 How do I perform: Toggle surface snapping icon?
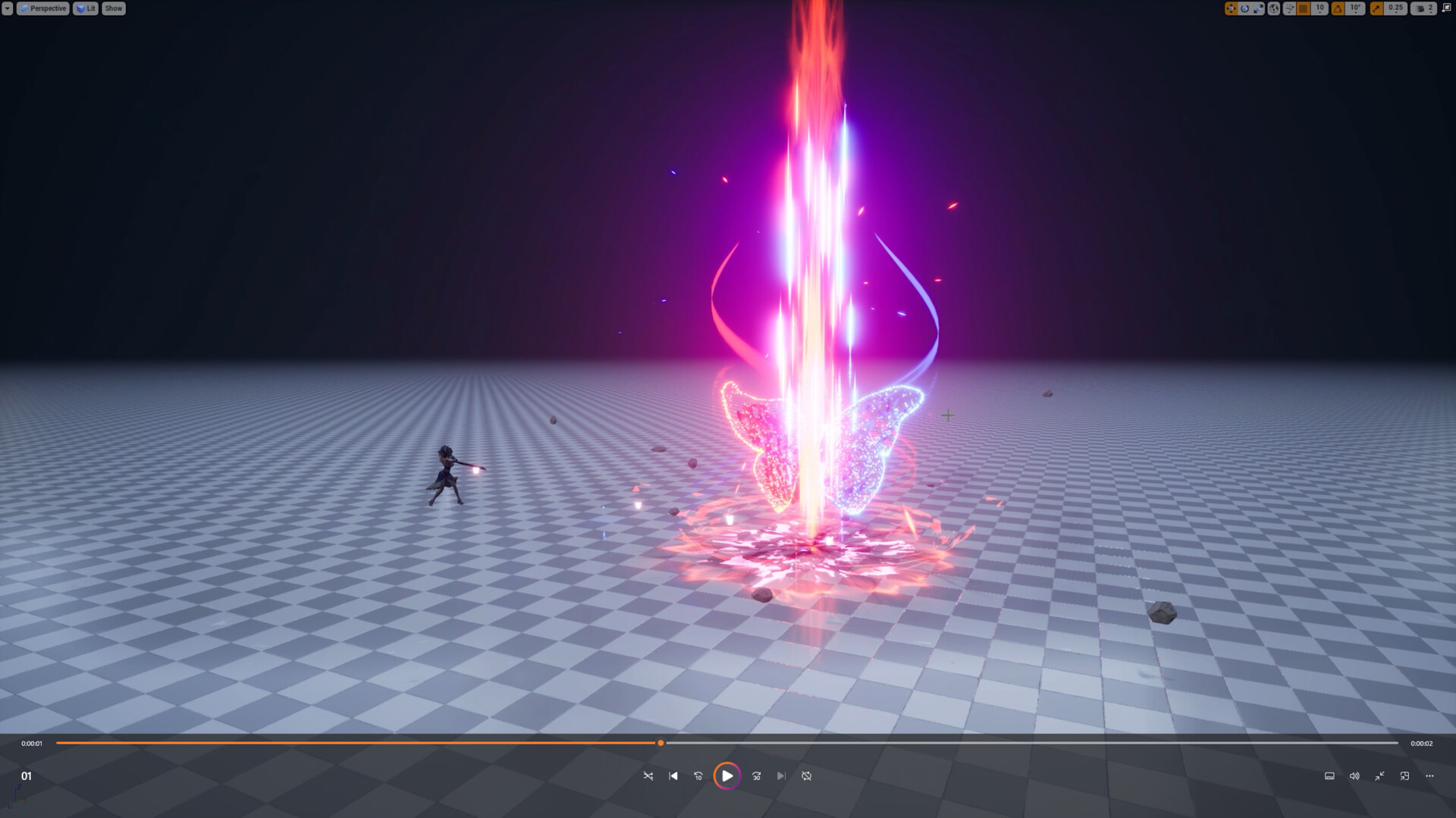tap(1288, 8)
